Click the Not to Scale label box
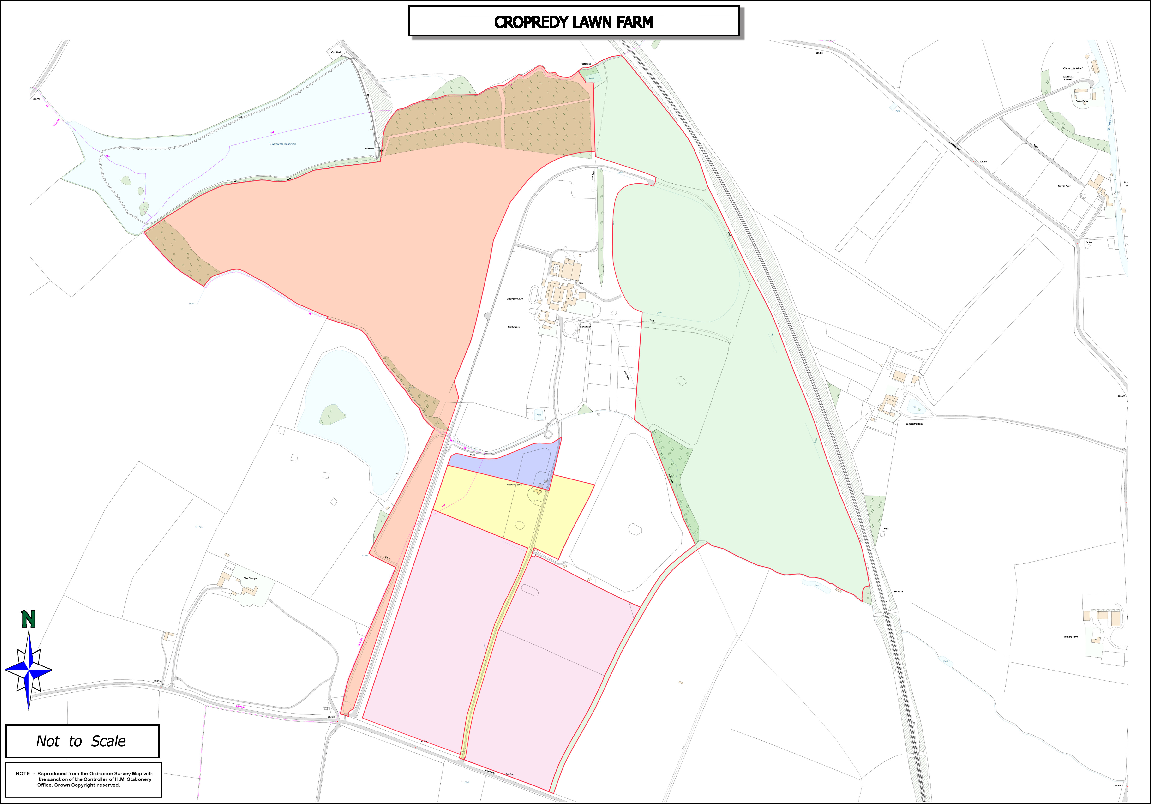Image resolution: width=1151 pixels, height=805 pixels. [x=82, y=742]
